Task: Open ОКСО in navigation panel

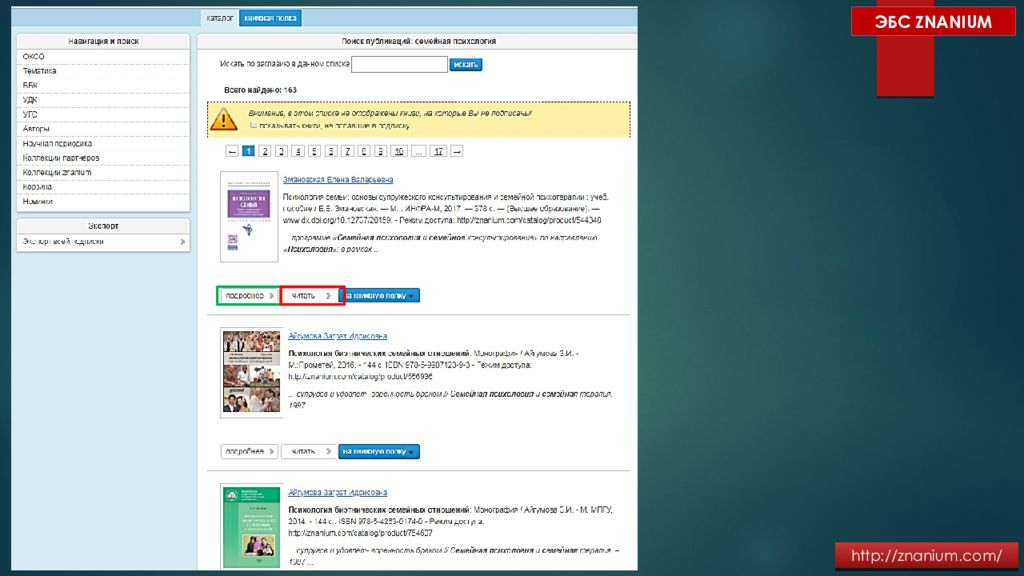Action: click(x=103, y=57)
